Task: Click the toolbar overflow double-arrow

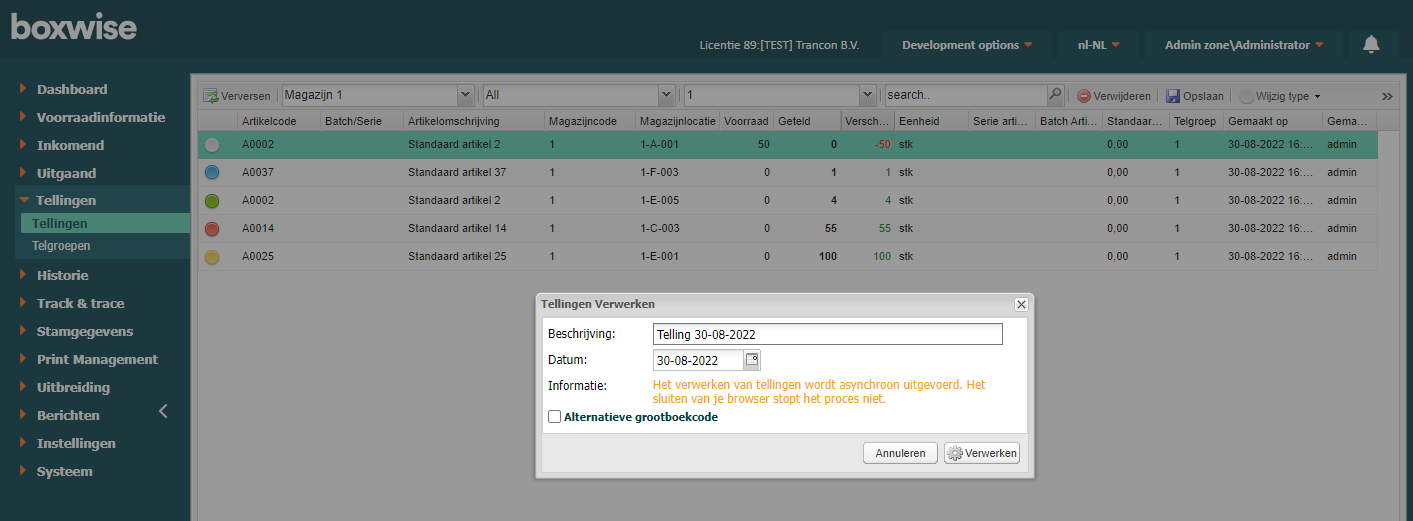Action: click(1387, 96)
